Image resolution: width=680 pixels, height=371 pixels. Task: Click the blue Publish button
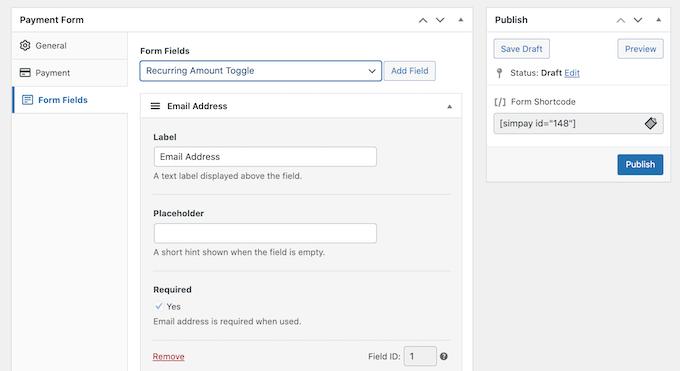coord(640,164)
